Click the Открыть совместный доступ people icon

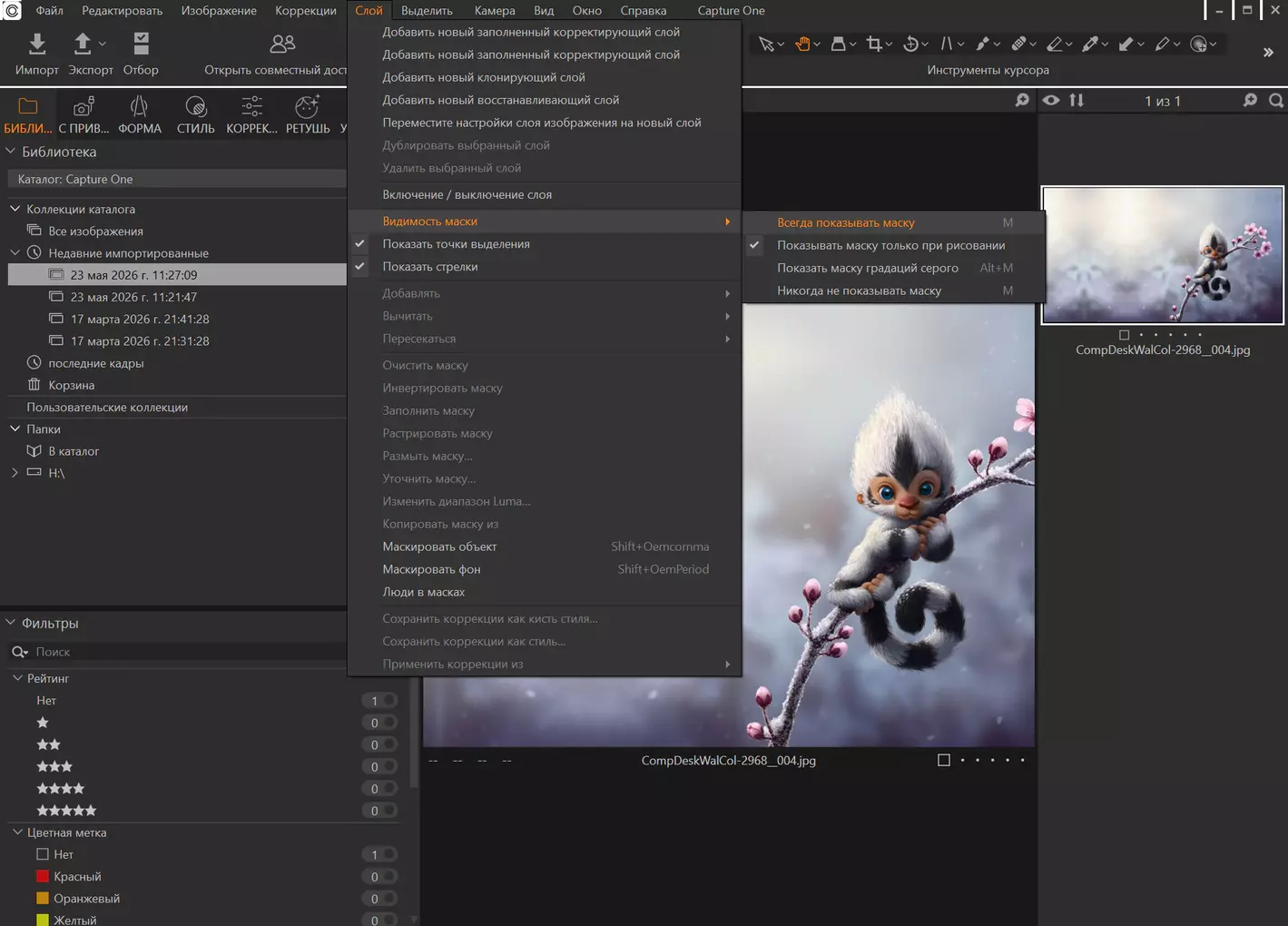pos(282,44)
